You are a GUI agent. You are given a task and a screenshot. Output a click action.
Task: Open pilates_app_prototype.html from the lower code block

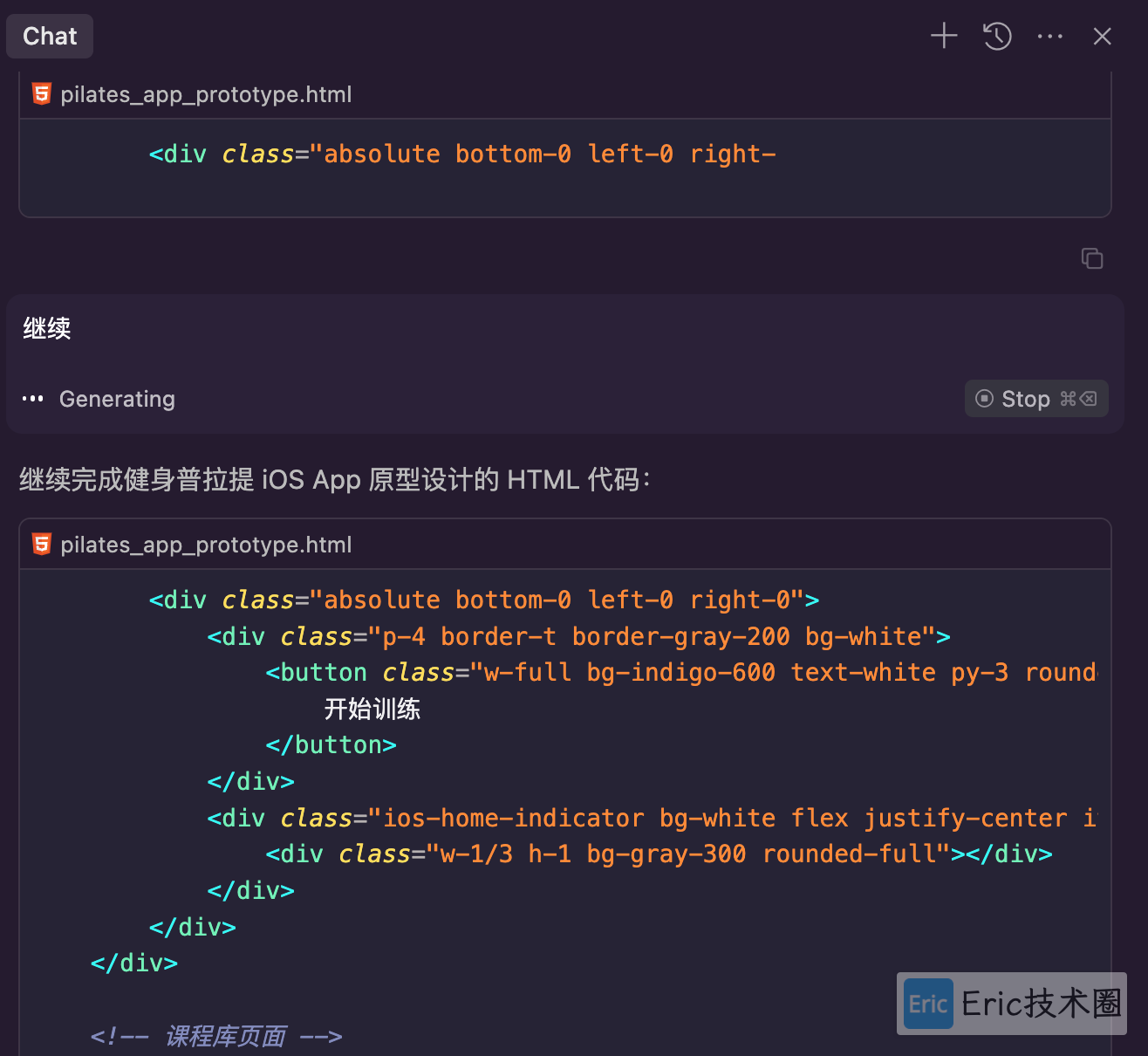pos(206,545)
